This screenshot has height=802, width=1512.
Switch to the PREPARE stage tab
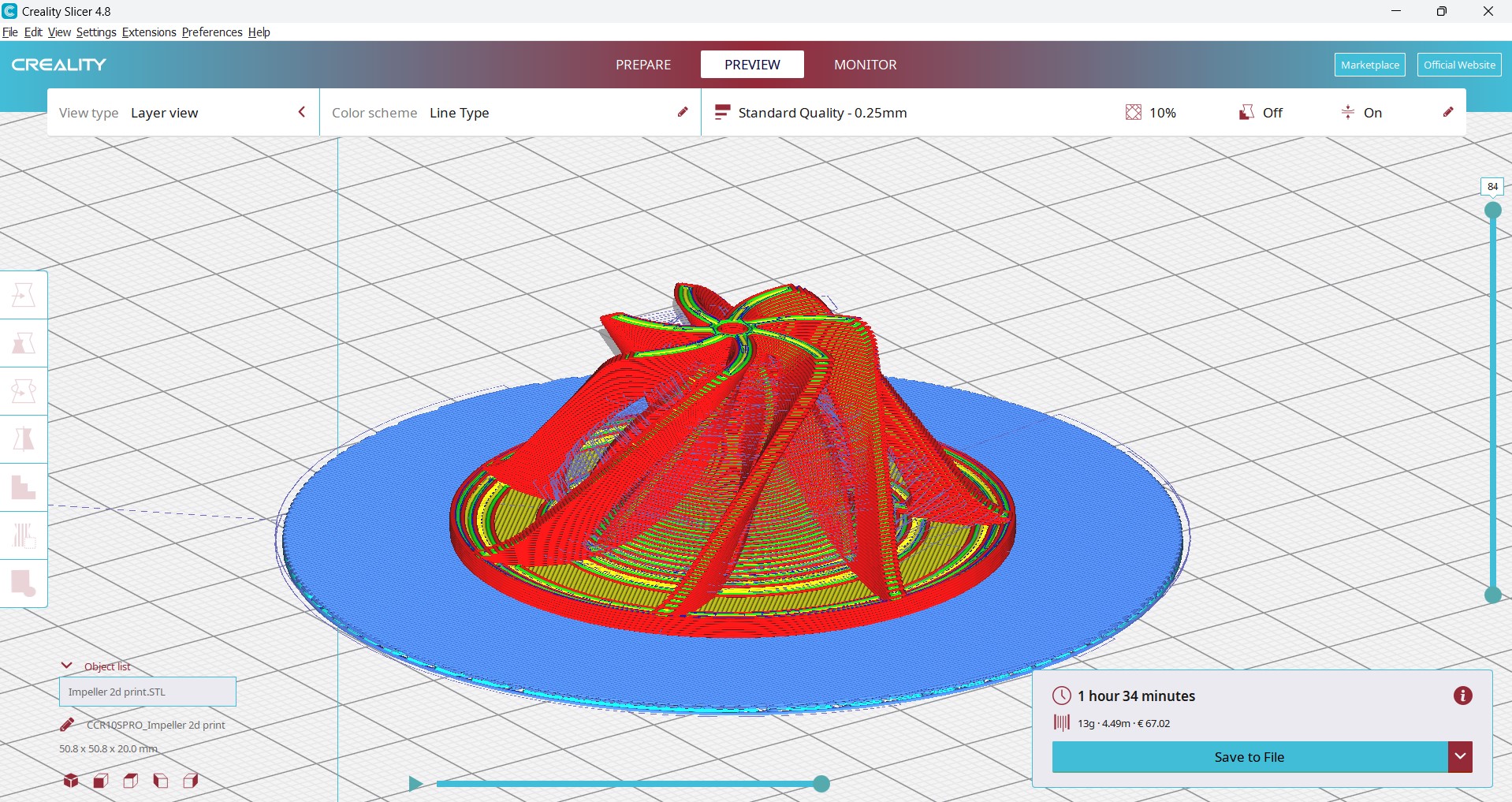pyautogui.click(x=643, y=65)
